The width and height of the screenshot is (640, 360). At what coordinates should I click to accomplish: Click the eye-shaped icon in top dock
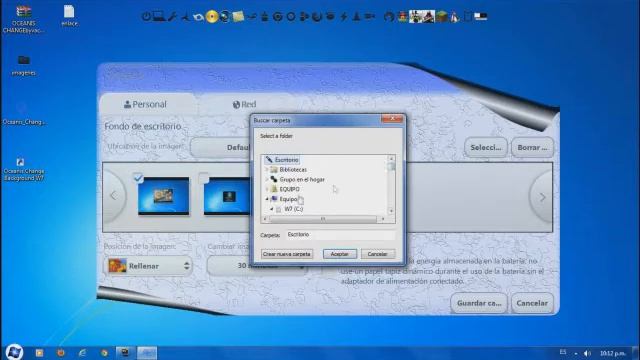click(199, 17)
